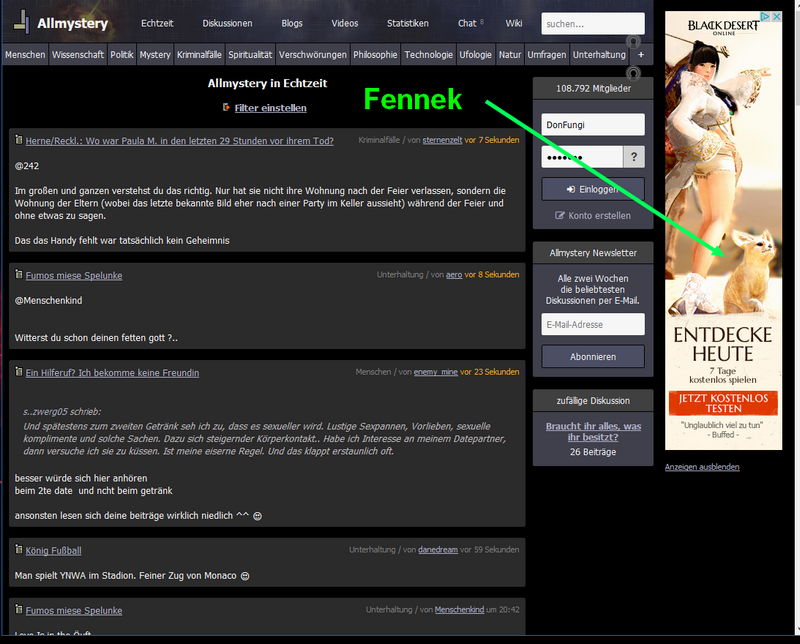
Task: Select the Technologie category tab
Action: (429, 55)
